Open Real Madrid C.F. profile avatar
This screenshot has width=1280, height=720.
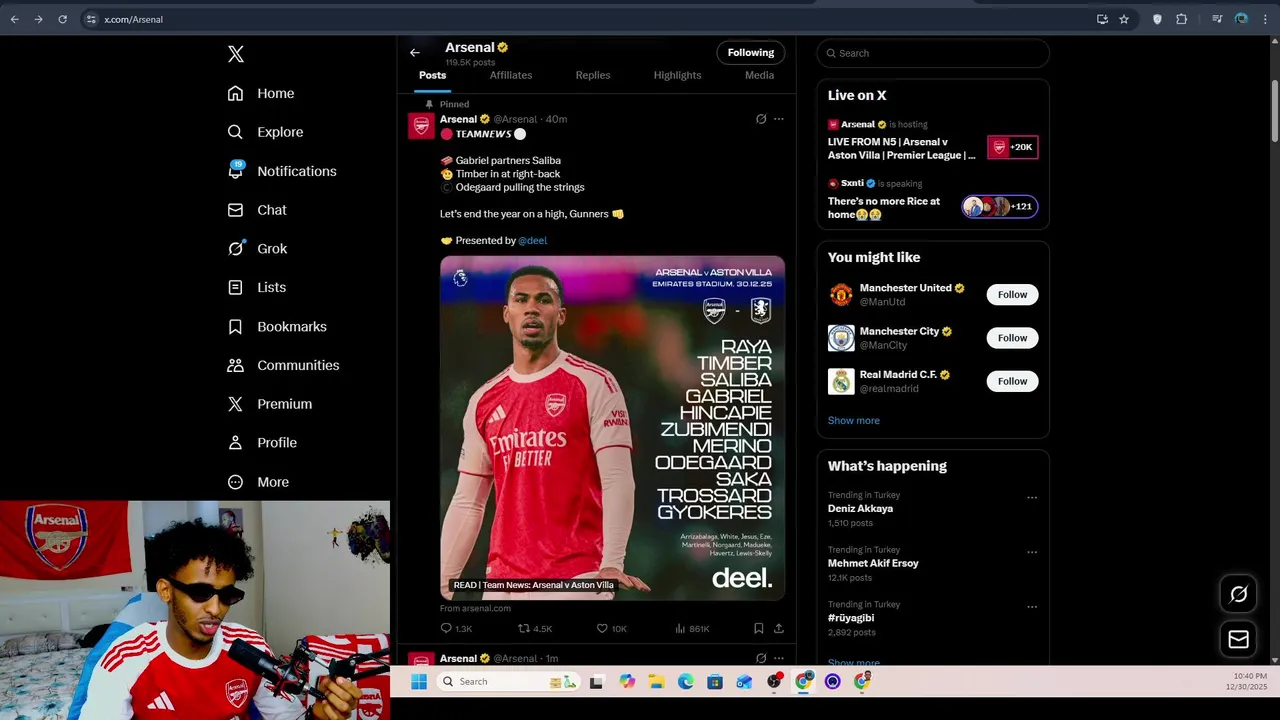[x=841, y=381]
